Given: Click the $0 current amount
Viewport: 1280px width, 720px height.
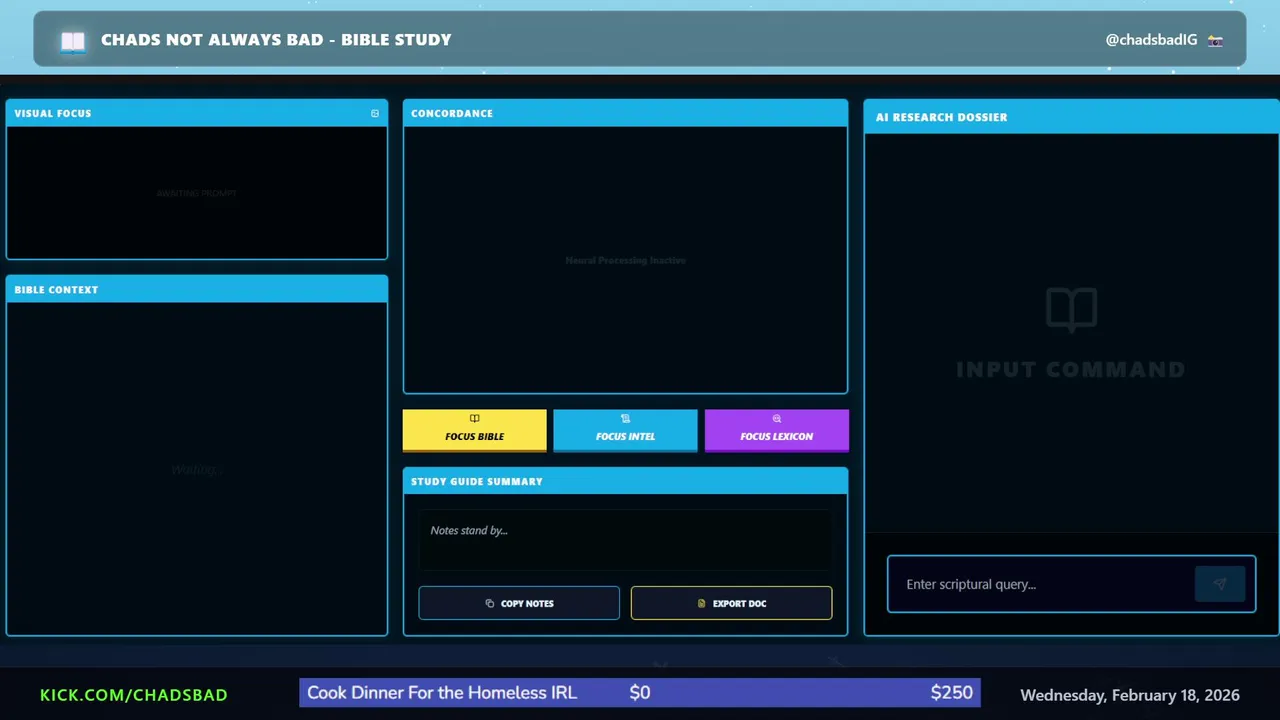Looking at the screenshot, I should click(x=640, y=692).
